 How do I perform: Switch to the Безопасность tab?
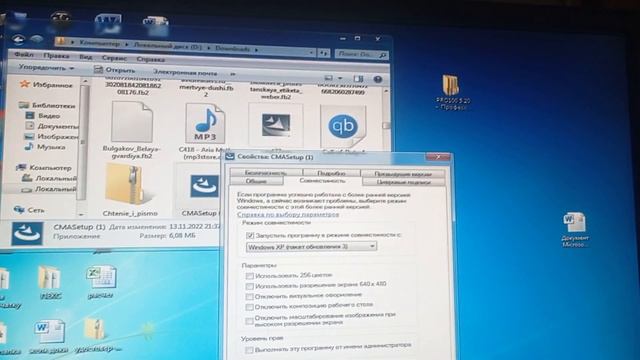coord(266,173)
